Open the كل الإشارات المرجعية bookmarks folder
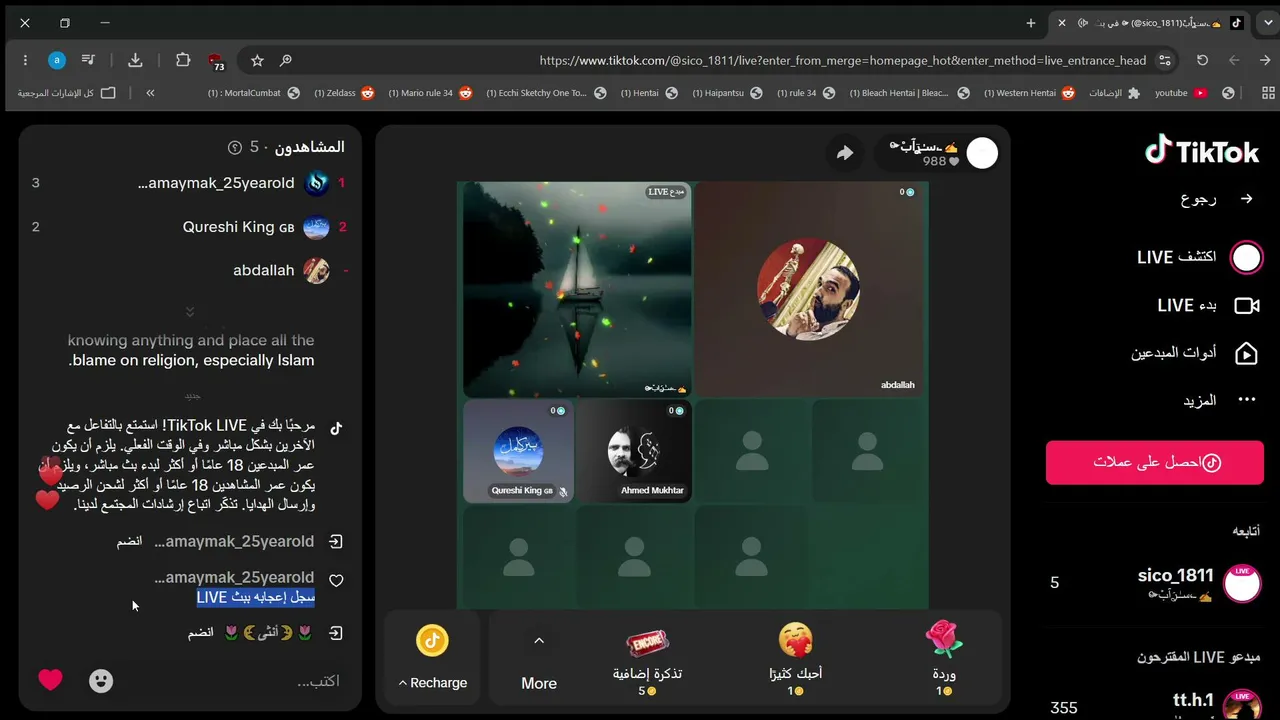This screenshot has width=1280, height=720. coord(67,93)
